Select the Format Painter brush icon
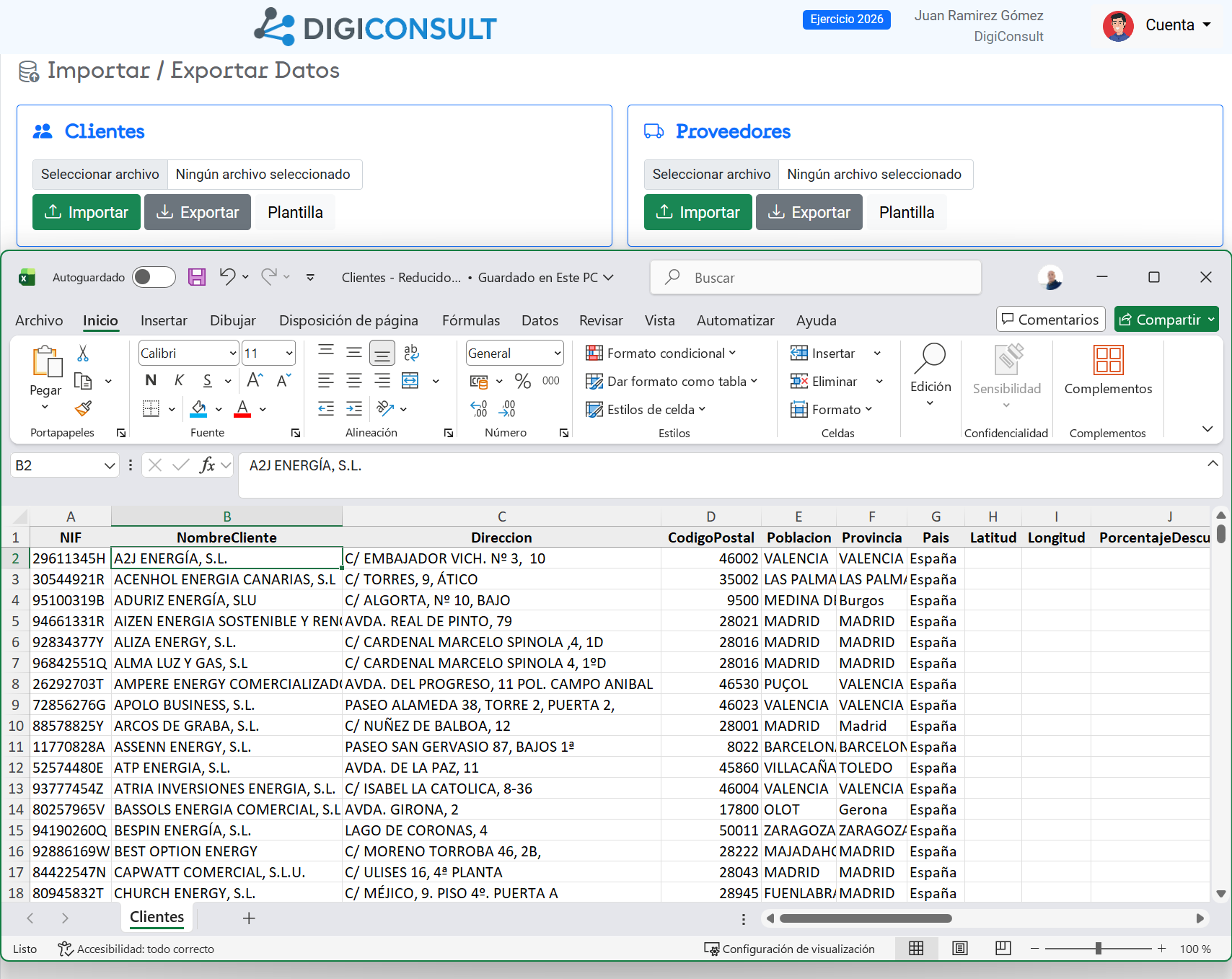1232x979 pixels. tap(83, 409)
